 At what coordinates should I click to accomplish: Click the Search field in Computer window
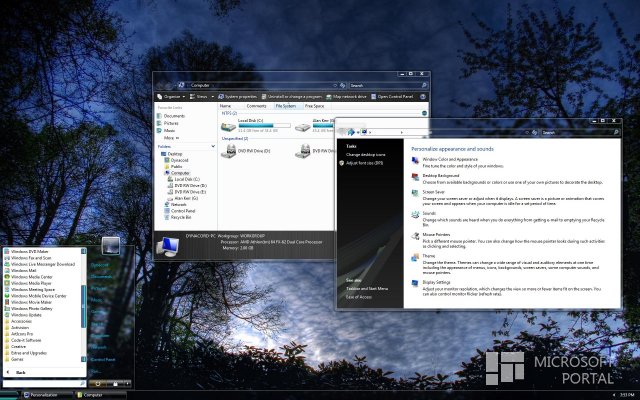click(388, 85)
